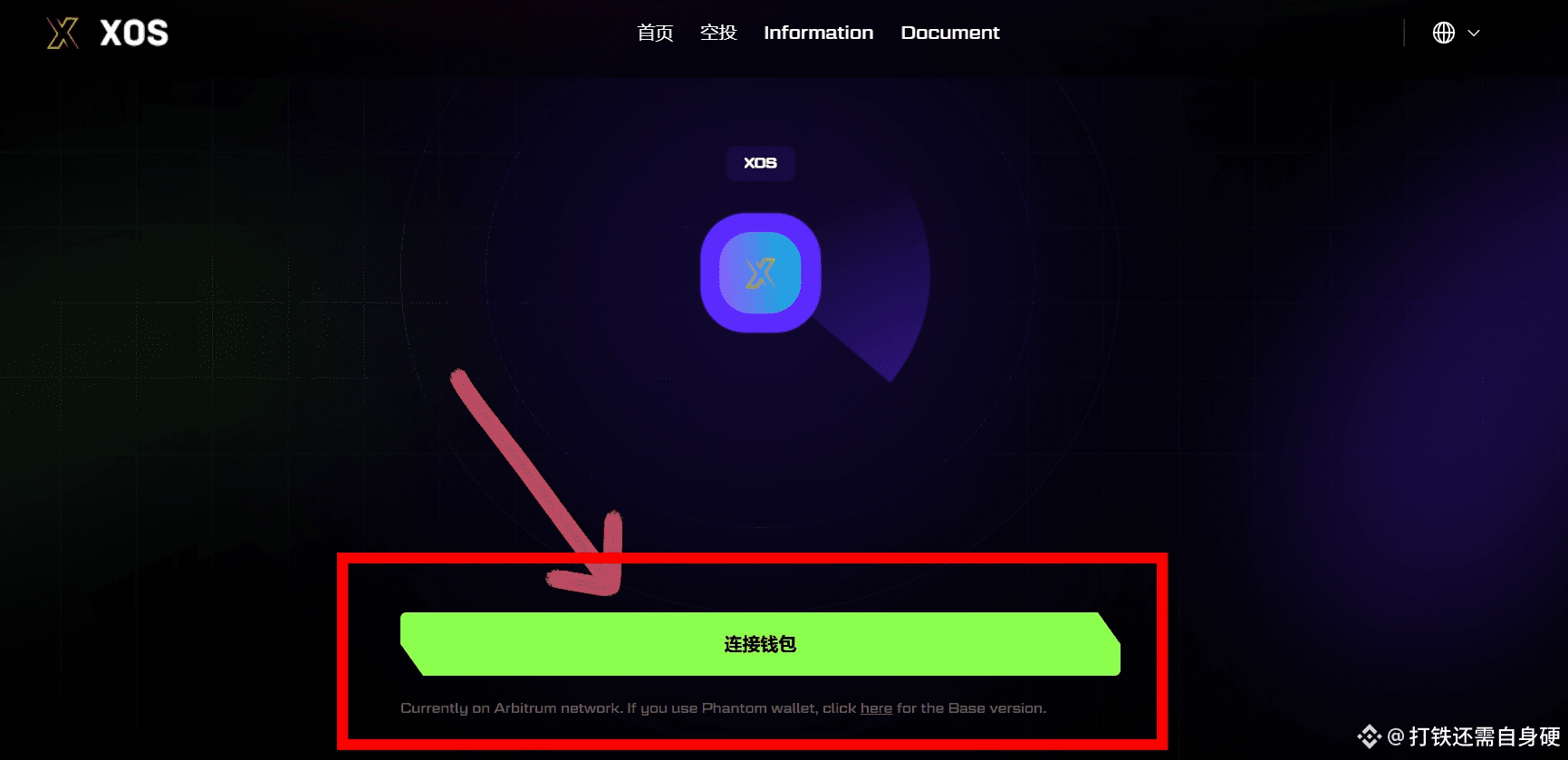Click the golden X logo icon
The width and height of the screenshot is (1568, 760).
coord(63,34)
